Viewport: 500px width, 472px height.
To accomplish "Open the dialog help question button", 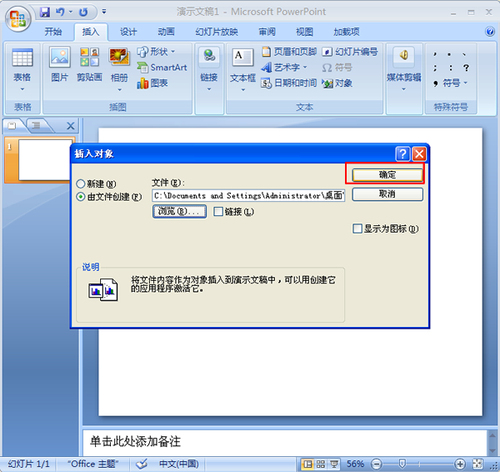I will coord(402,154).
